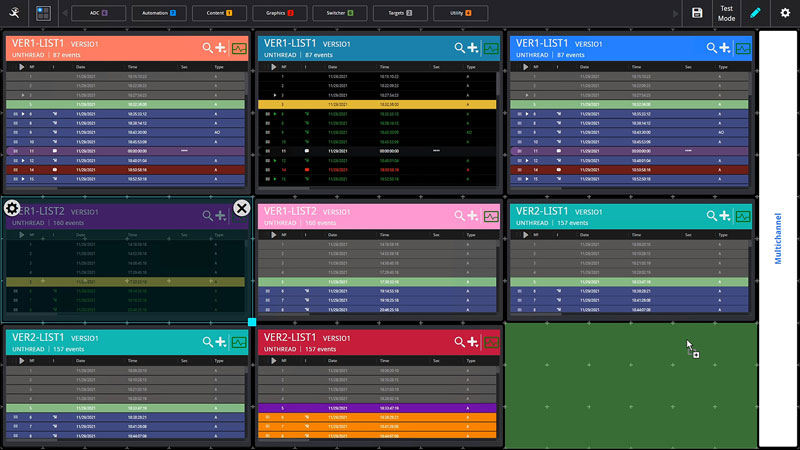Open the Graphics tab

click(x=280, y=13)
